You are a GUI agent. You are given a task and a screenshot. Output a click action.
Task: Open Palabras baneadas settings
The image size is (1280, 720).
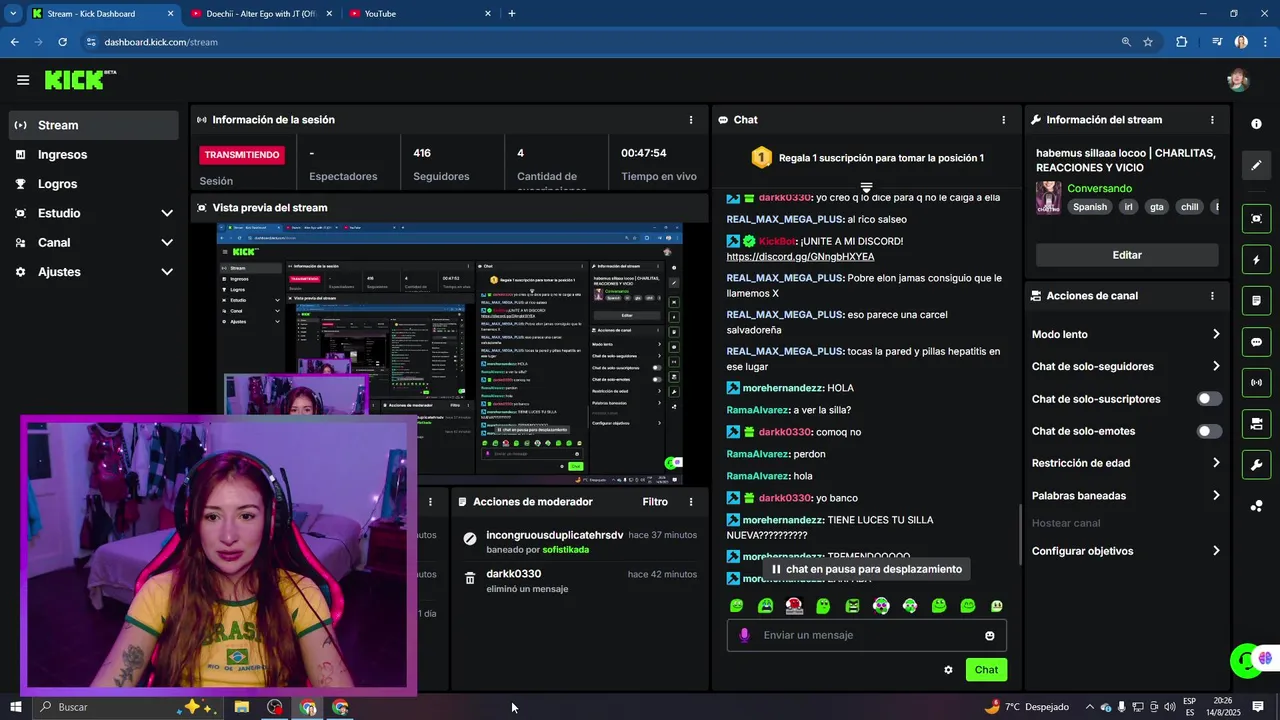click(1126, 496)
